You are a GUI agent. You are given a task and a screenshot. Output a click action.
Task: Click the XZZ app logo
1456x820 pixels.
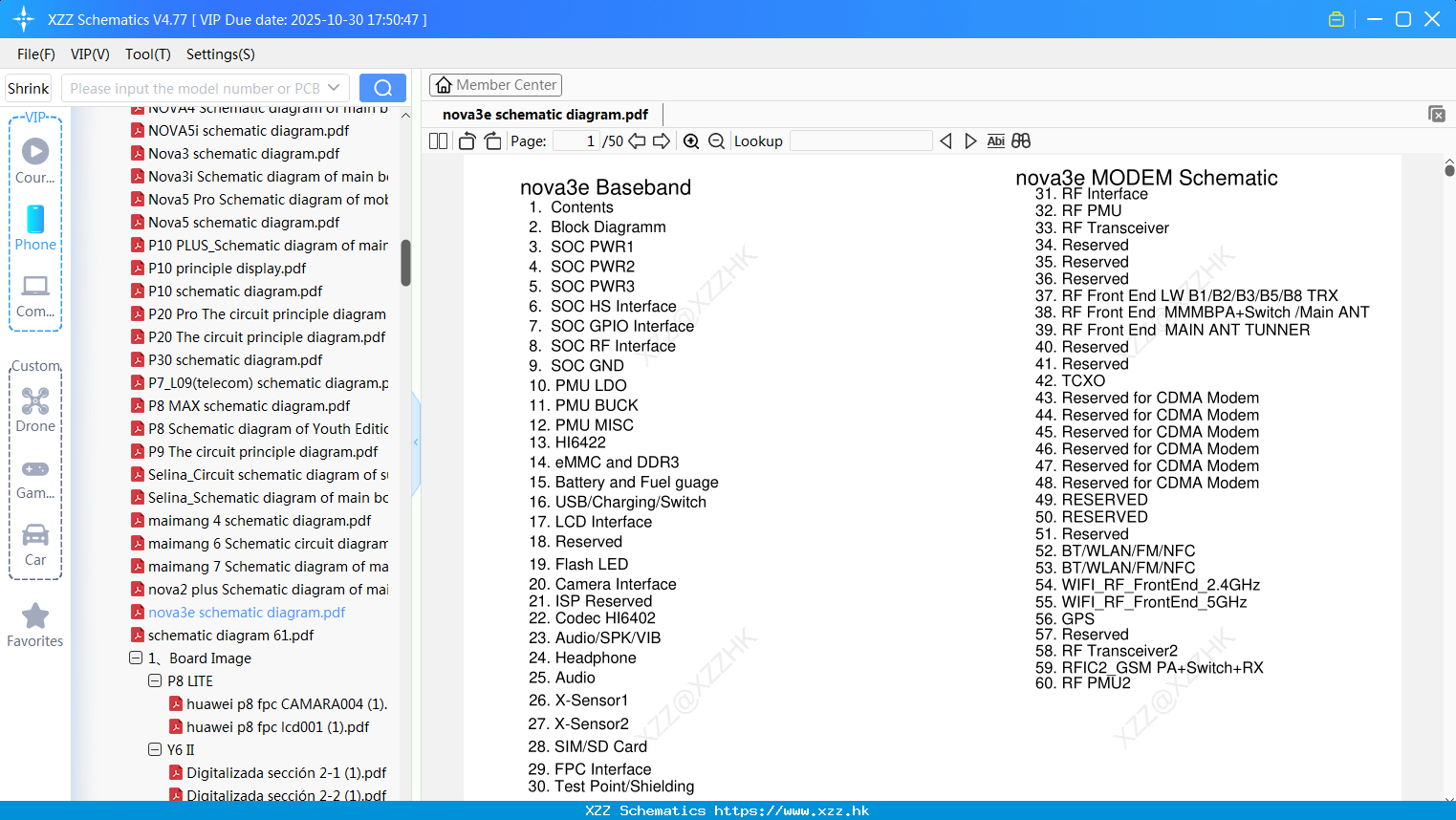[x=24, y=19]
